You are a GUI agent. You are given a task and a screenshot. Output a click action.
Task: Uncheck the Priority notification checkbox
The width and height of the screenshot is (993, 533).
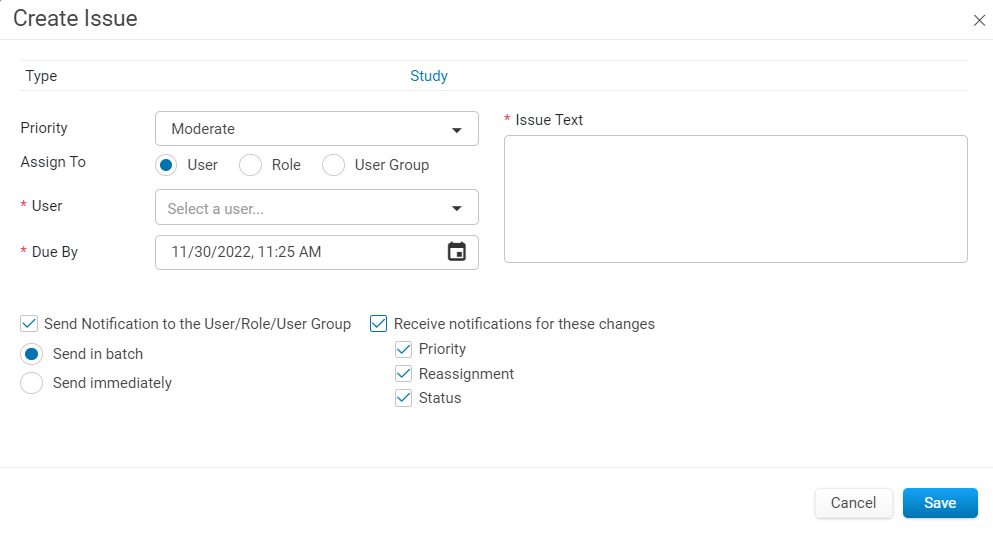coord(403,349)
